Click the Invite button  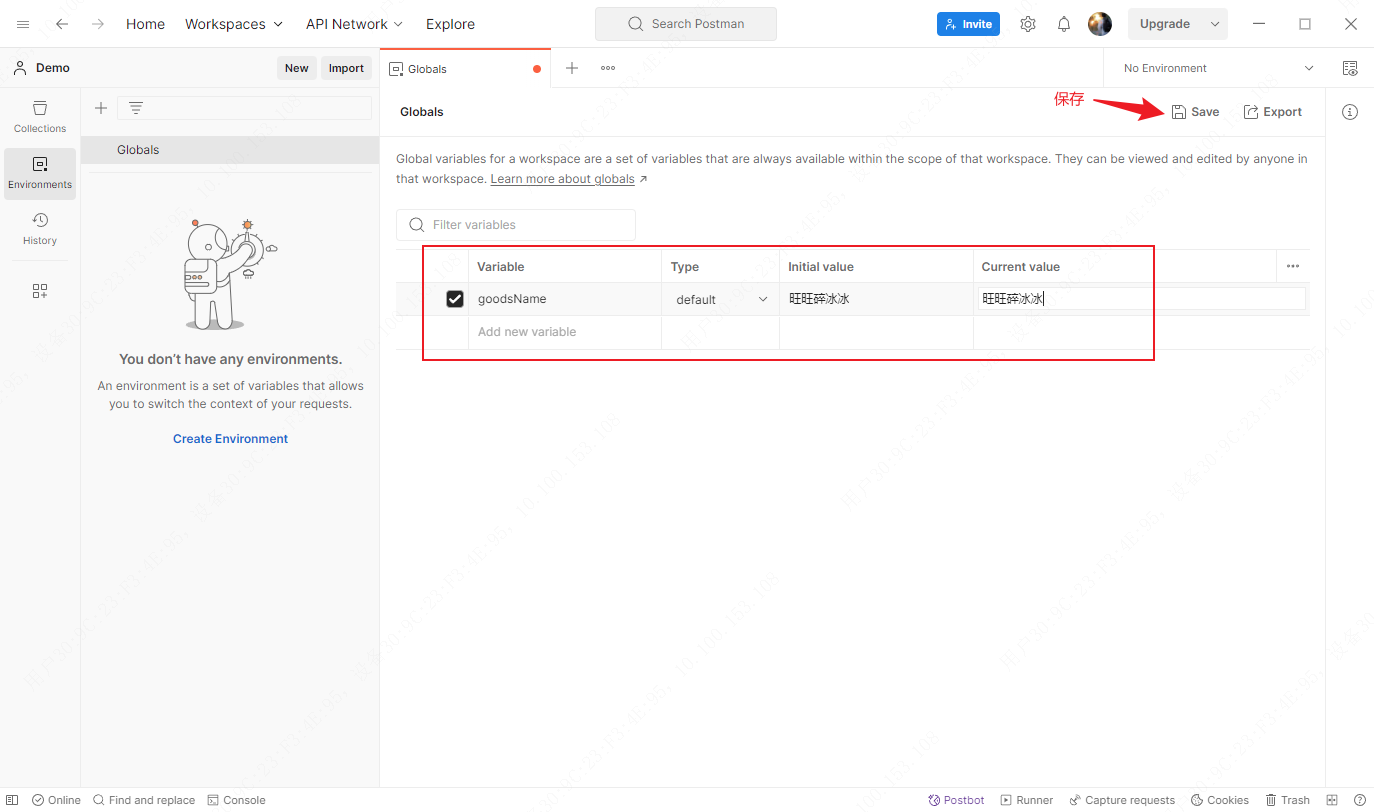tap(968, 24)
